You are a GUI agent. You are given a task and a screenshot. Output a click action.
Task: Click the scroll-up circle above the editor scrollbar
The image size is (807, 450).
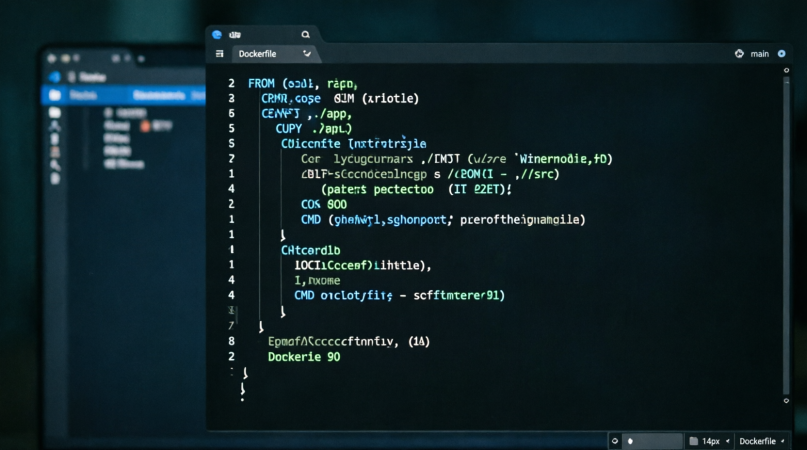click(x=786, y=70)
